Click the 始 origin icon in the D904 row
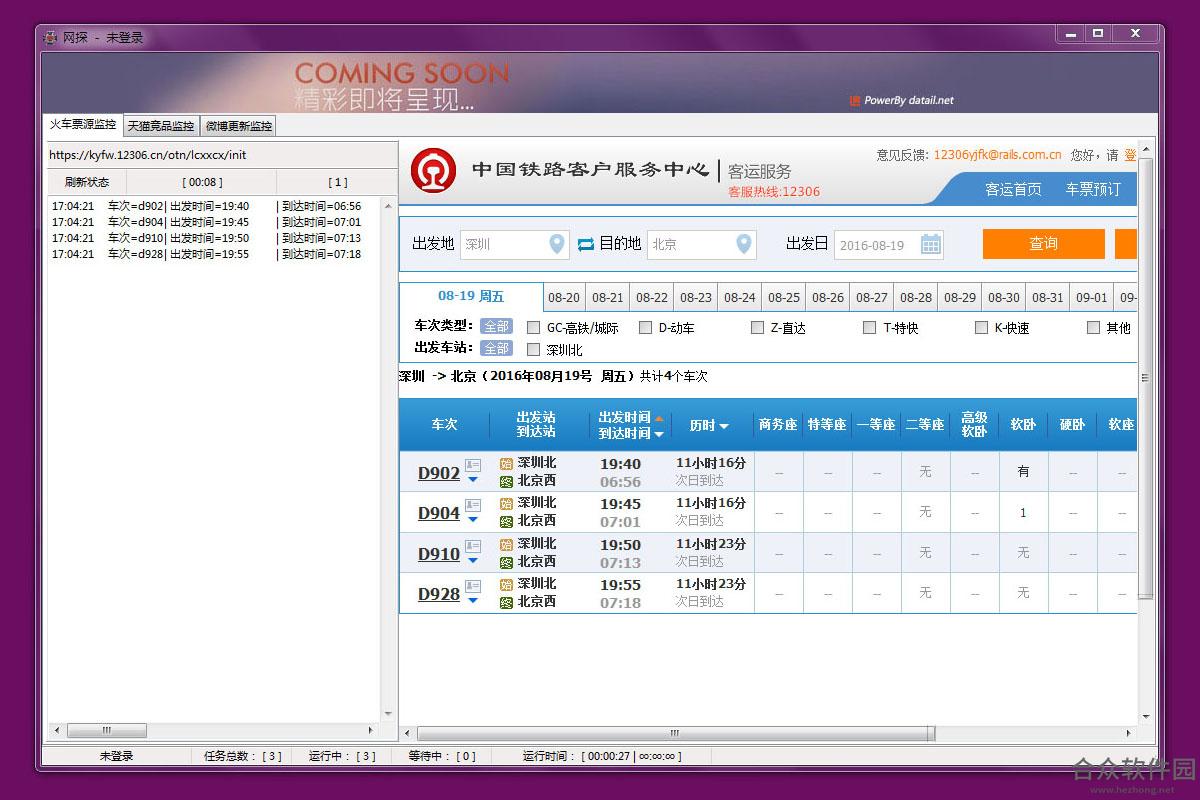The width and height of the screenshot is (1200, 800). tap(506, 503)
